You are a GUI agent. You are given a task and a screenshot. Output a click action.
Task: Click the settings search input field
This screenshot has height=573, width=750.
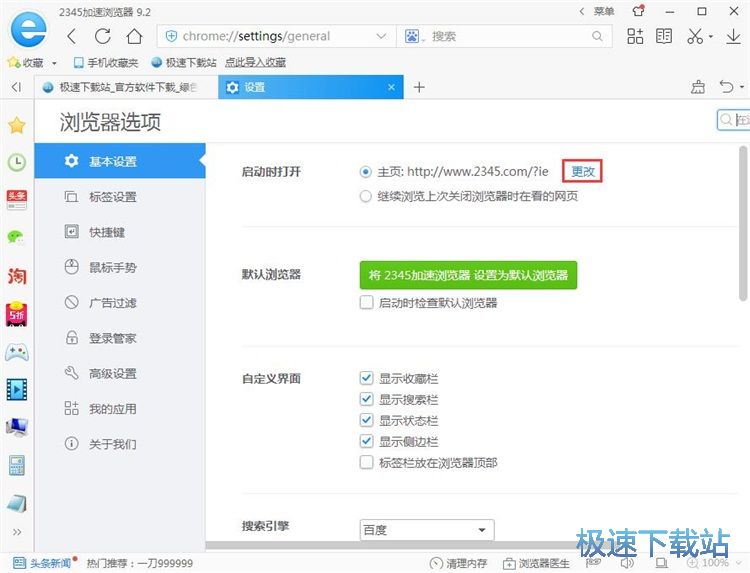click(734, 120)
